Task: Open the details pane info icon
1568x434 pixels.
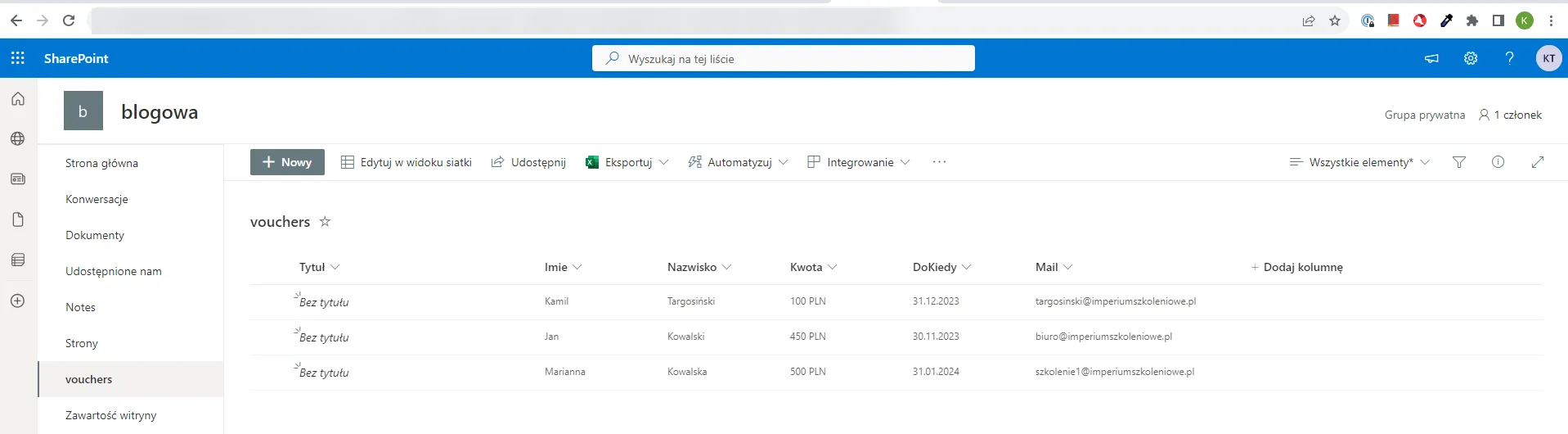Action: coord(1498,162)
